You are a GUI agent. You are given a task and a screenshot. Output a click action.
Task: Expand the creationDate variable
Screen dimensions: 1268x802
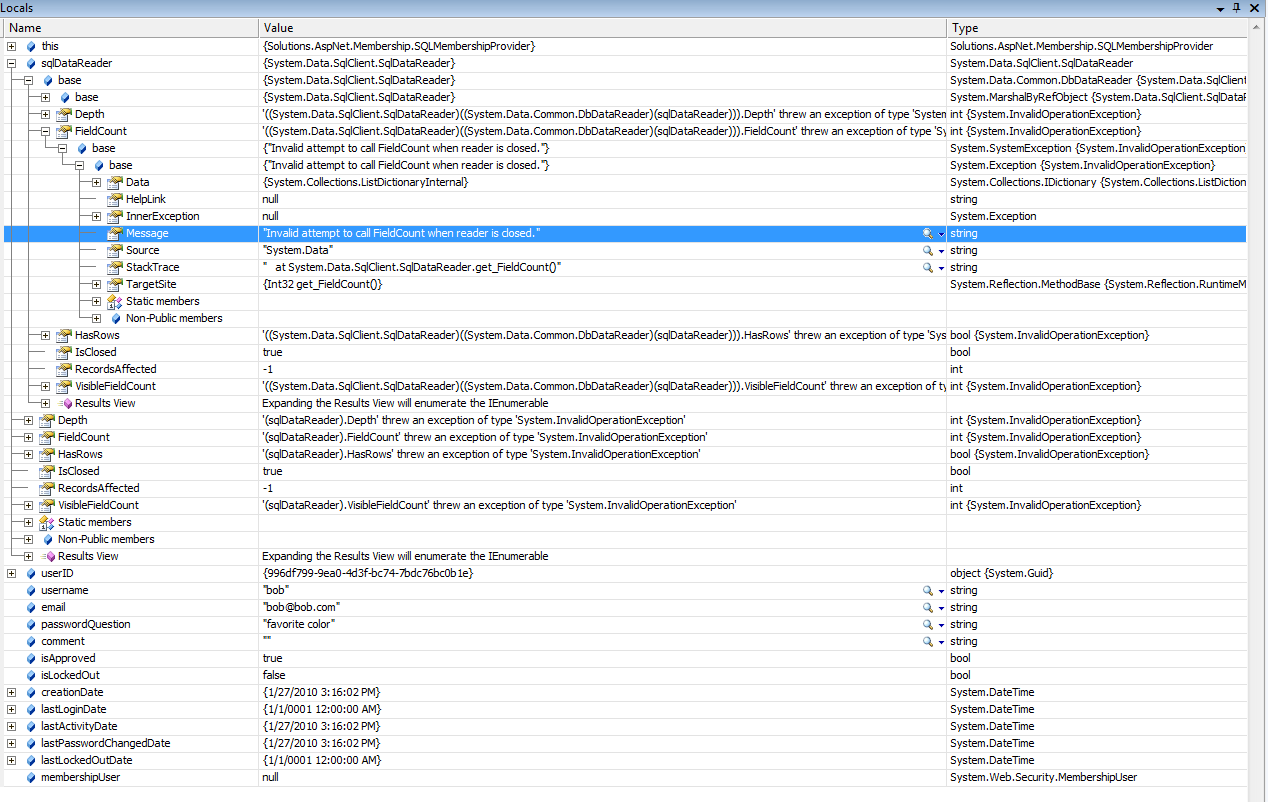point(12,692)
